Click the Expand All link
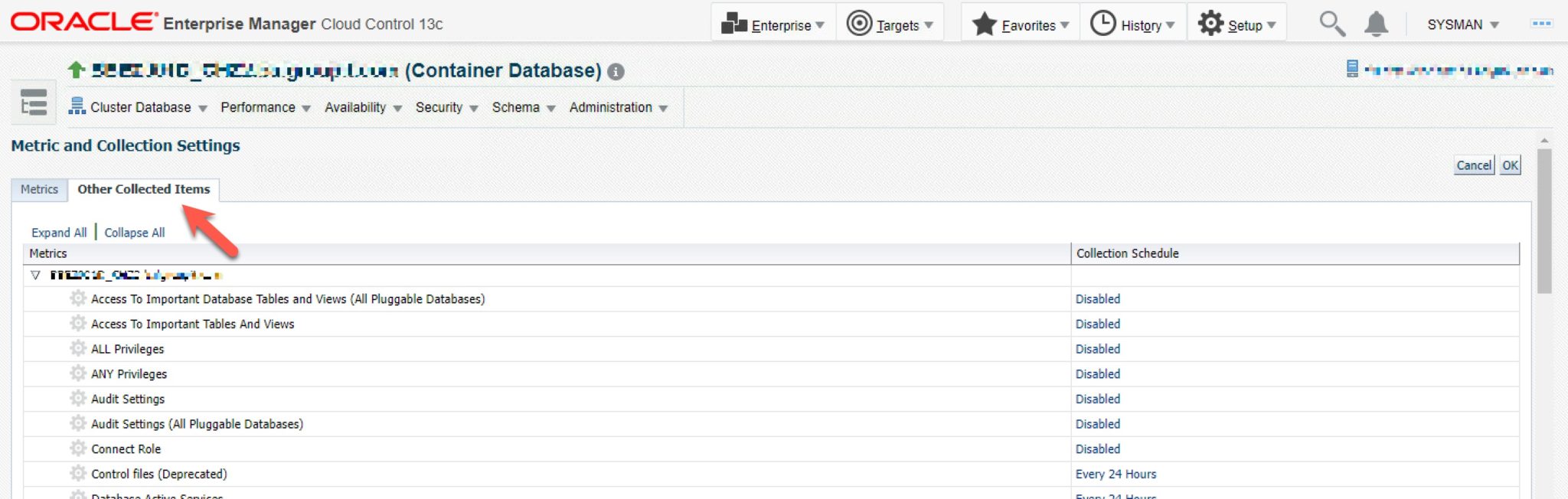This screenshot has height=499, width=1568. (x=59, y=233)
